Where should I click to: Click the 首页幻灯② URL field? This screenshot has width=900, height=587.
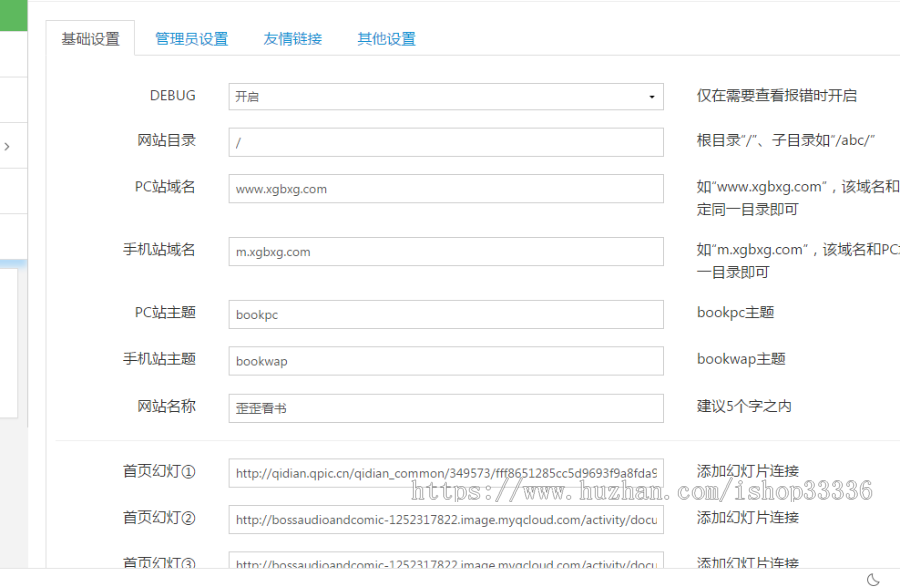click(x=445, y=519)
